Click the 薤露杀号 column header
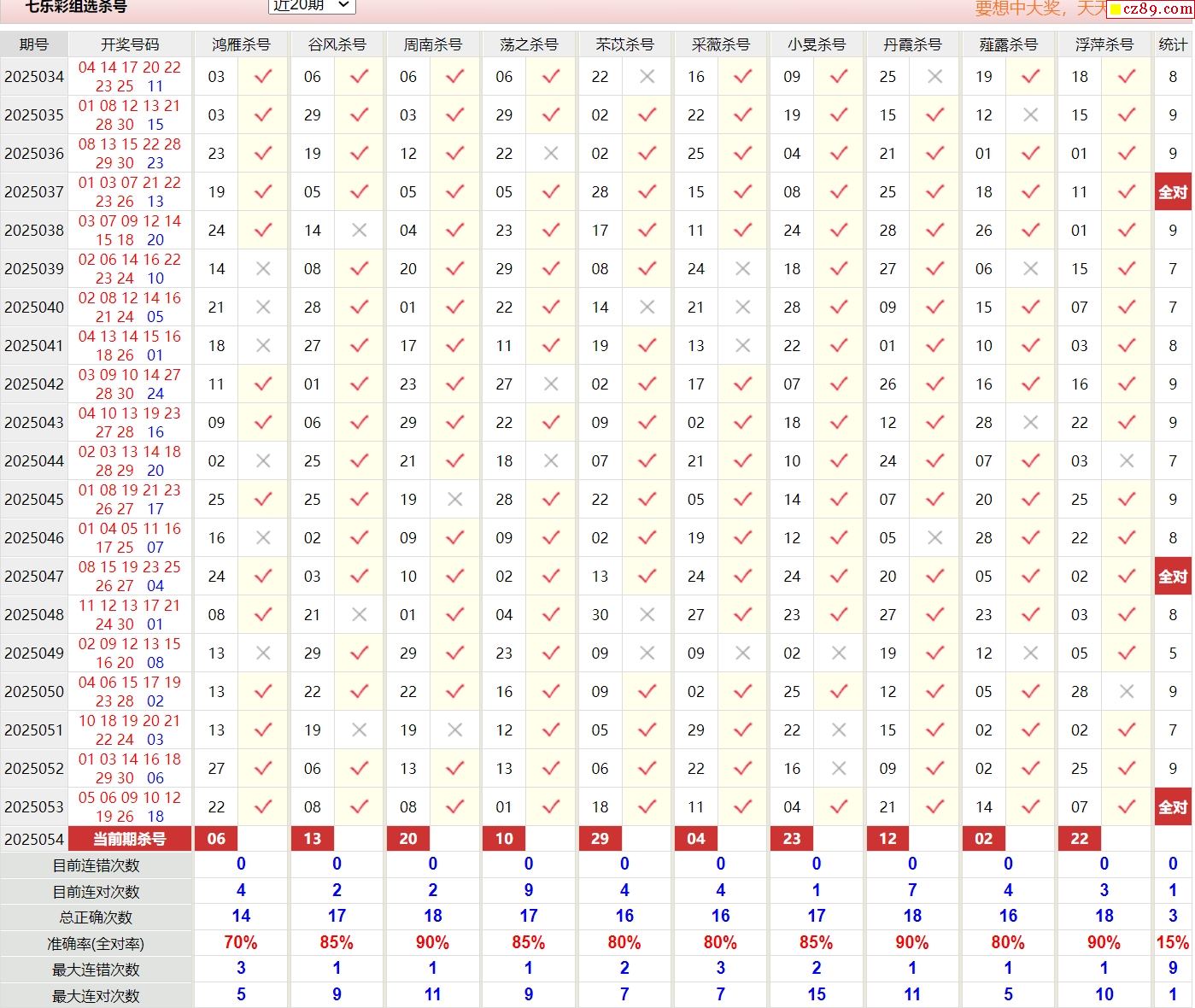This screenshot has height=1008, width=1195. [x=1008, y=44]
